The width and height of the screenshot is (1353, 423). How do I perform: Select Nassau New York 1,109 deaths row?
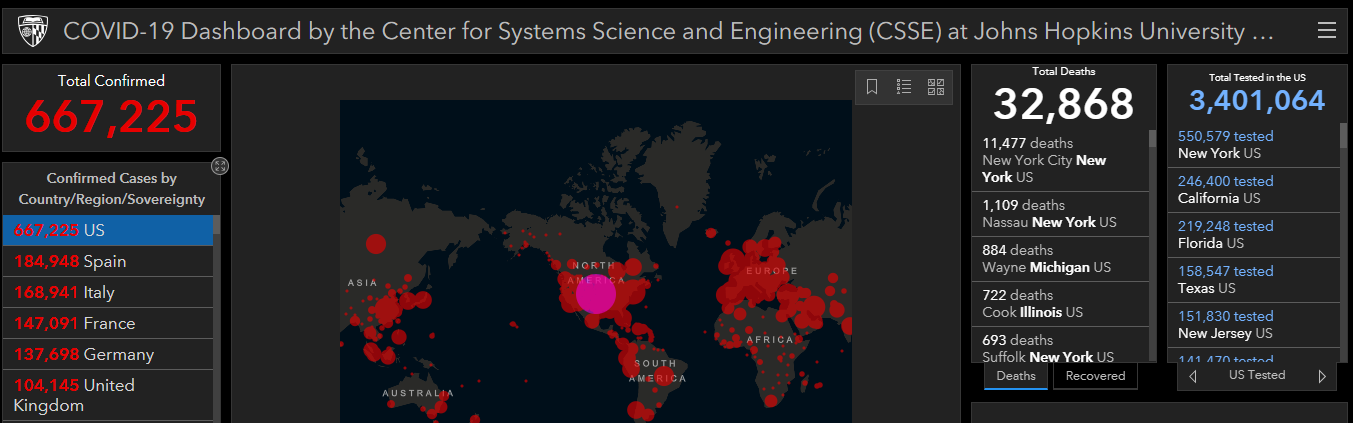click(1061, 214)
